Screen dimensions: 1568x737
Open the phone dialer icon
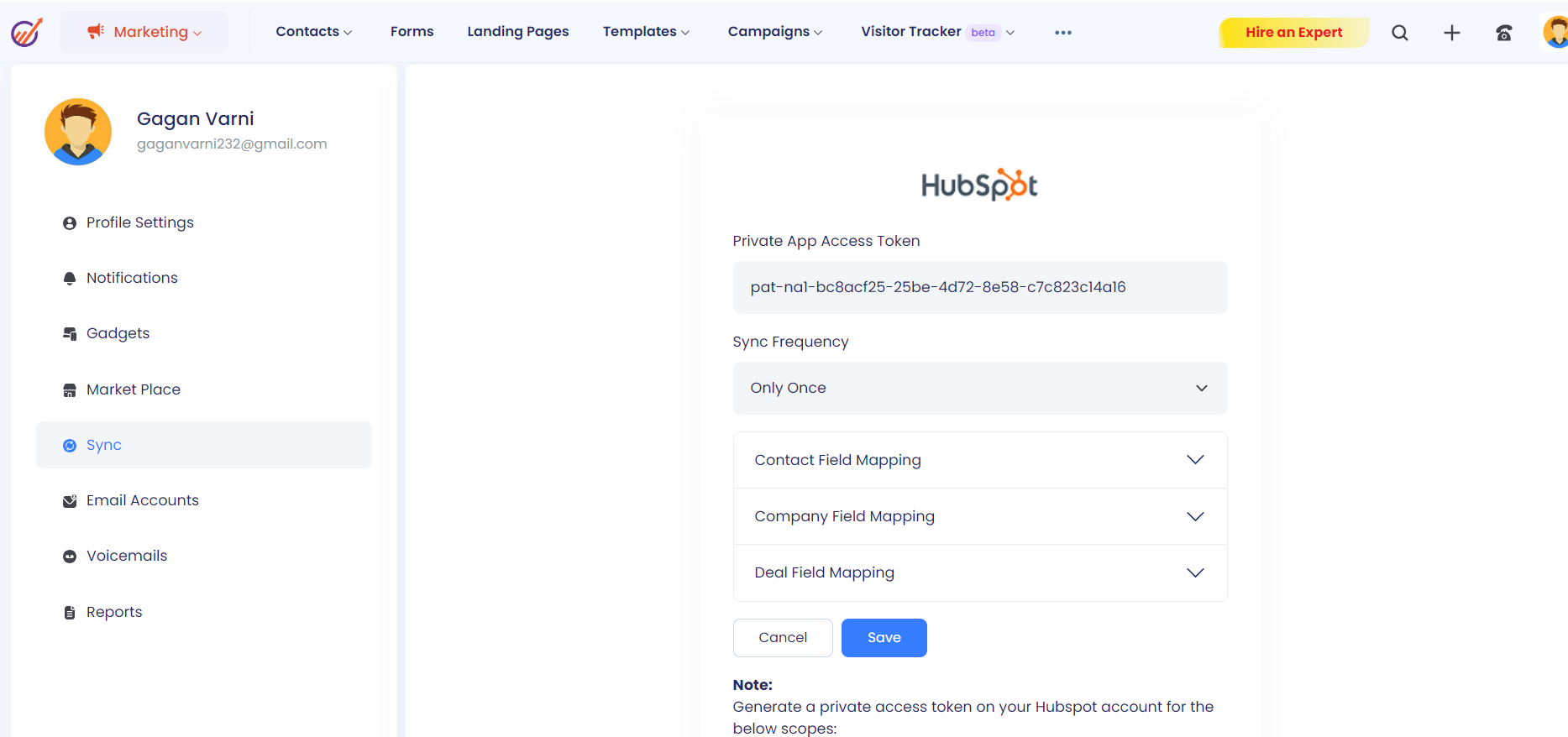coord(1503,33)
